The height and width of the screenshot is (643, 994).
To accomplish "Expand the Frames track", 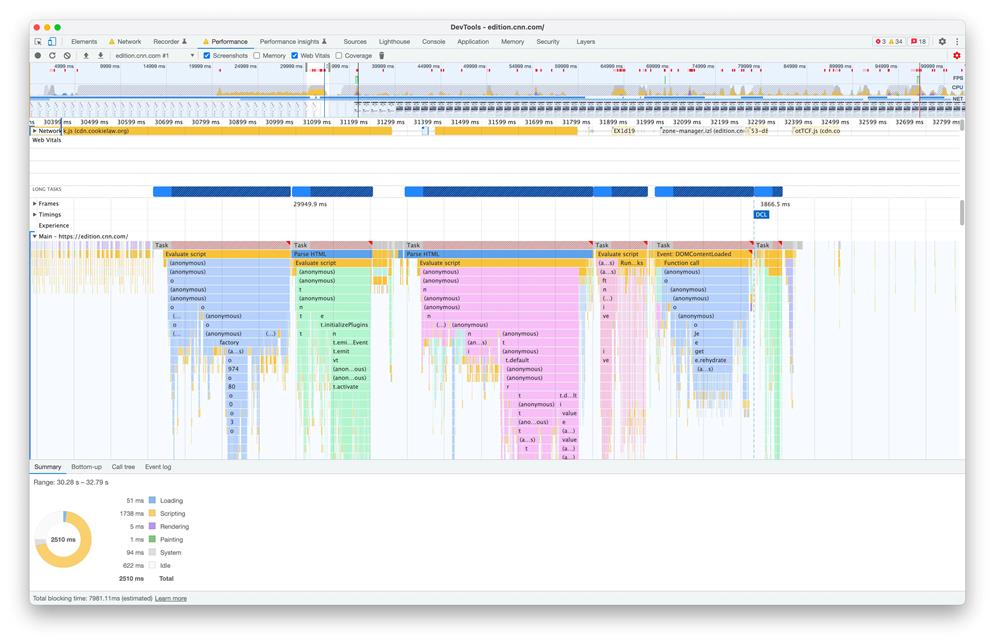I will (x=35, y=204).
